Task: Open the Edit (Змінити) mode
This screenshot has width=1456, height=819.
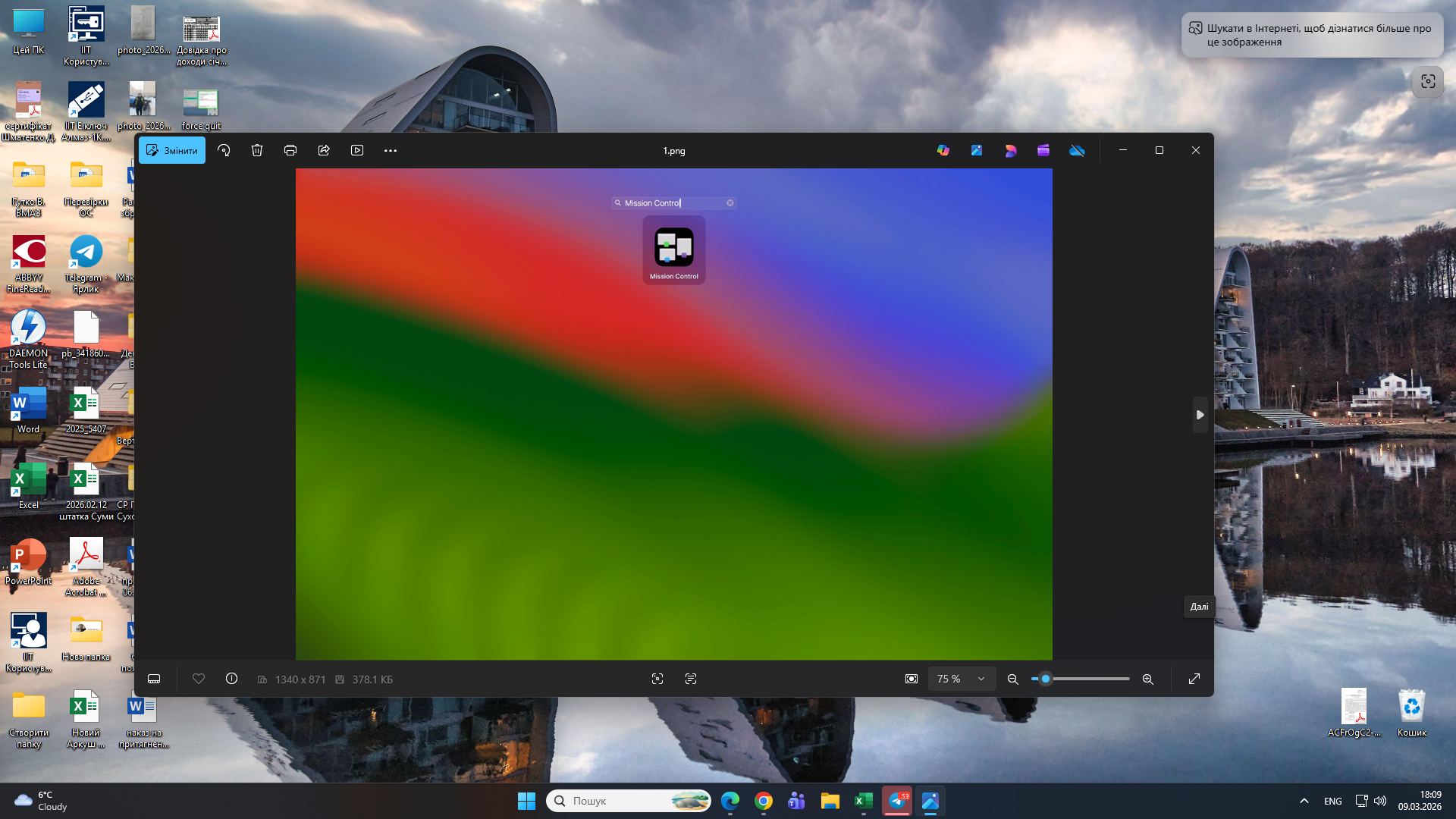Action: click(172, 150)
